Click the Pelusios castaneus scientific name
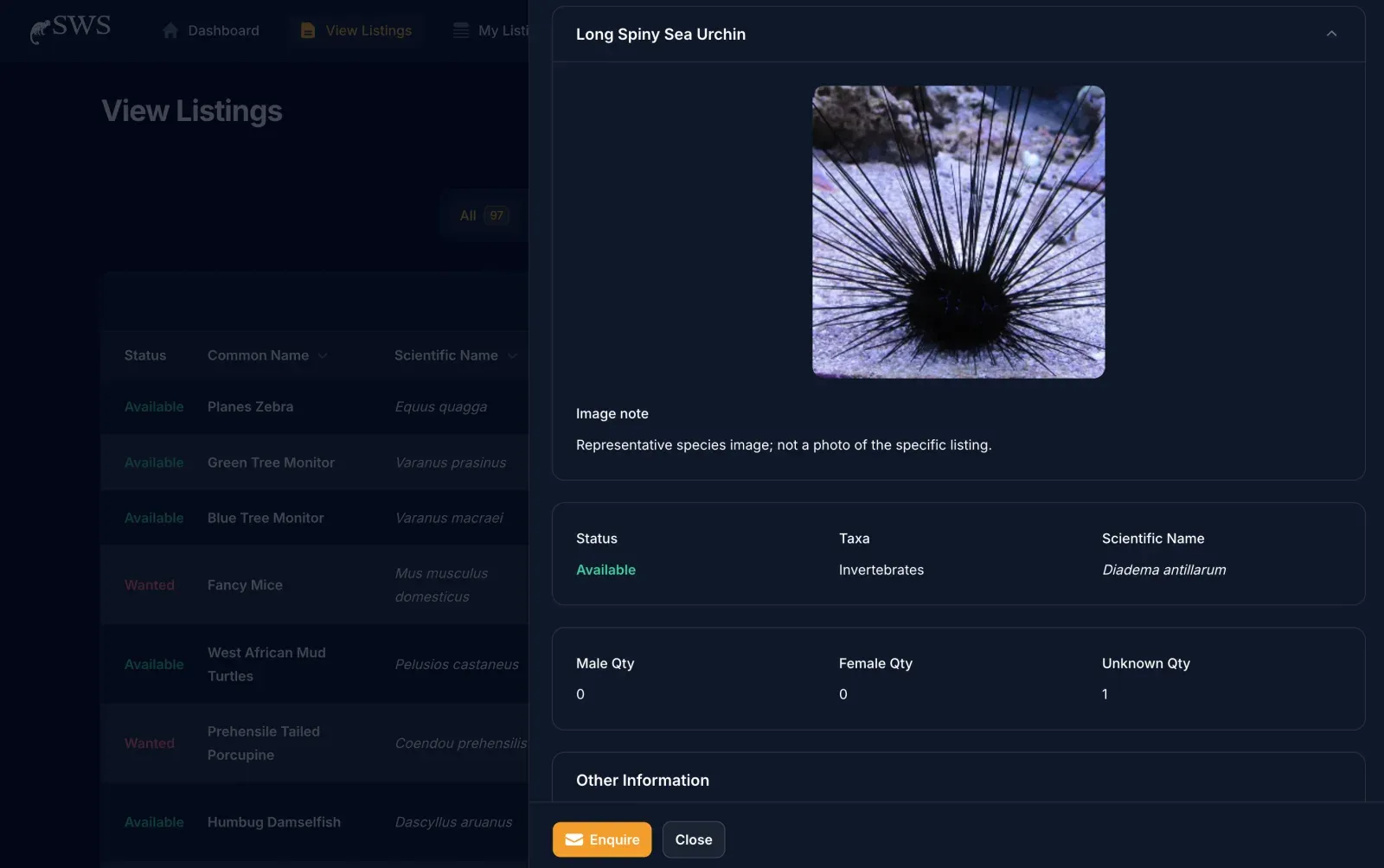This screenshot has width=1384, height=868. tap(457, 664)
